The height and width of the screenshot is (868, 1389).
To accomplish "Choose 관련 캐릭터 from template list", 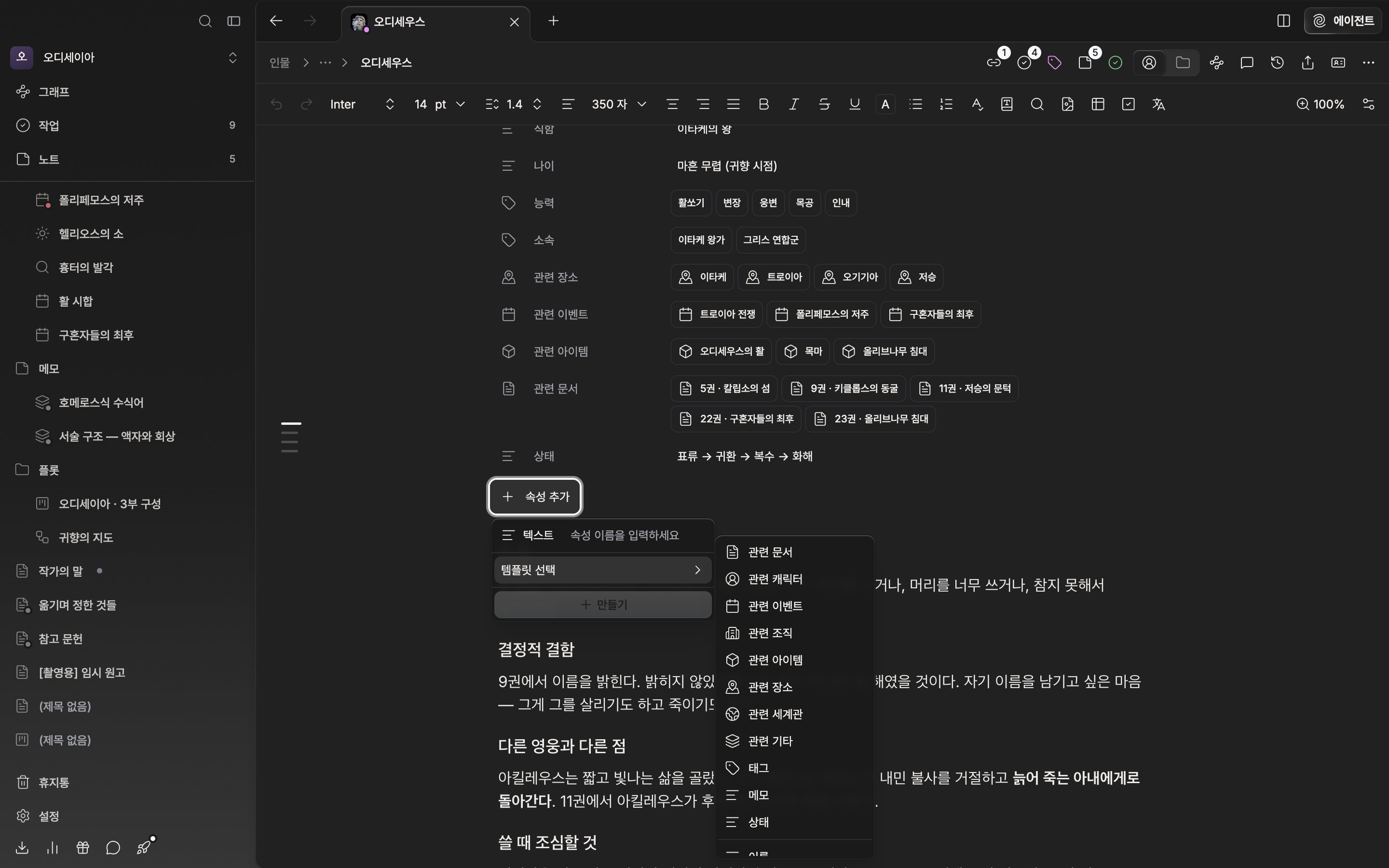I will pos(794,579).
